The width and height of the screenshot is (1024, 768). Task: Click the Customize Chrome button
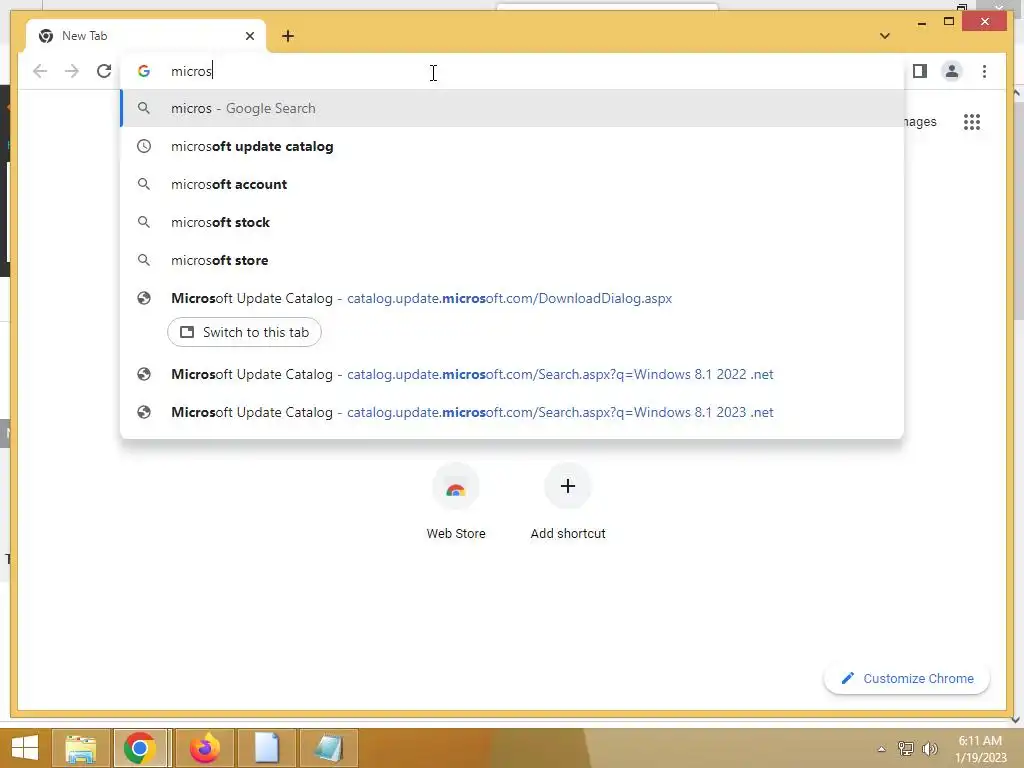coord(907,679)
